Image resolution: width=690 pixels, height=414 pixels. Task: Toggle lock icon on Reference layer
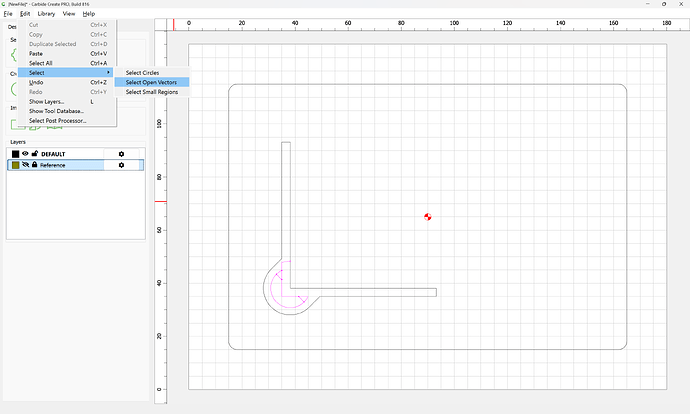tap(34, 165)
